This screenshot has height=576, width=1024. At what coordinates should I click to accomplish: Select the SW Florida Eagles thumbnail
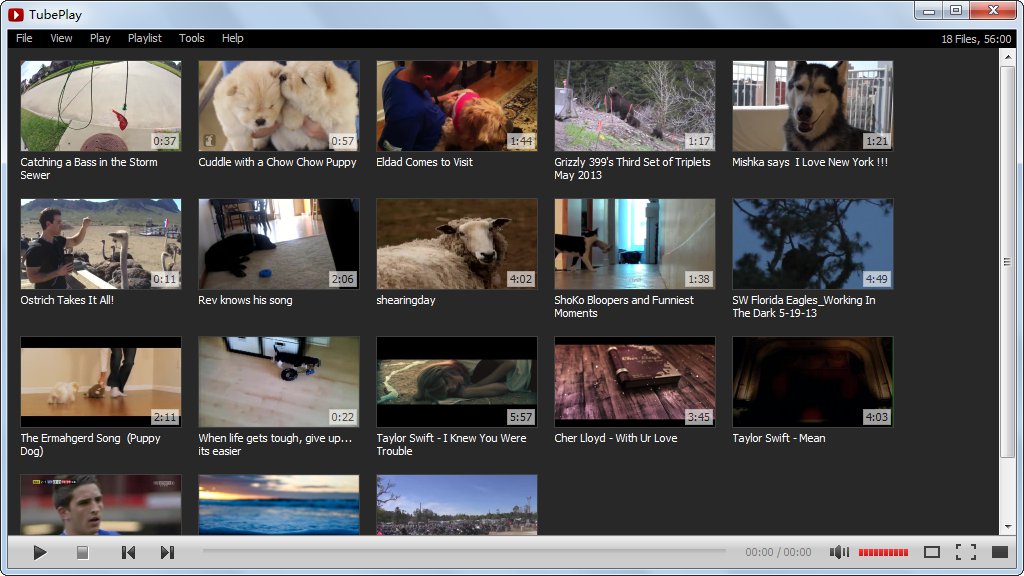coord(812,244)
